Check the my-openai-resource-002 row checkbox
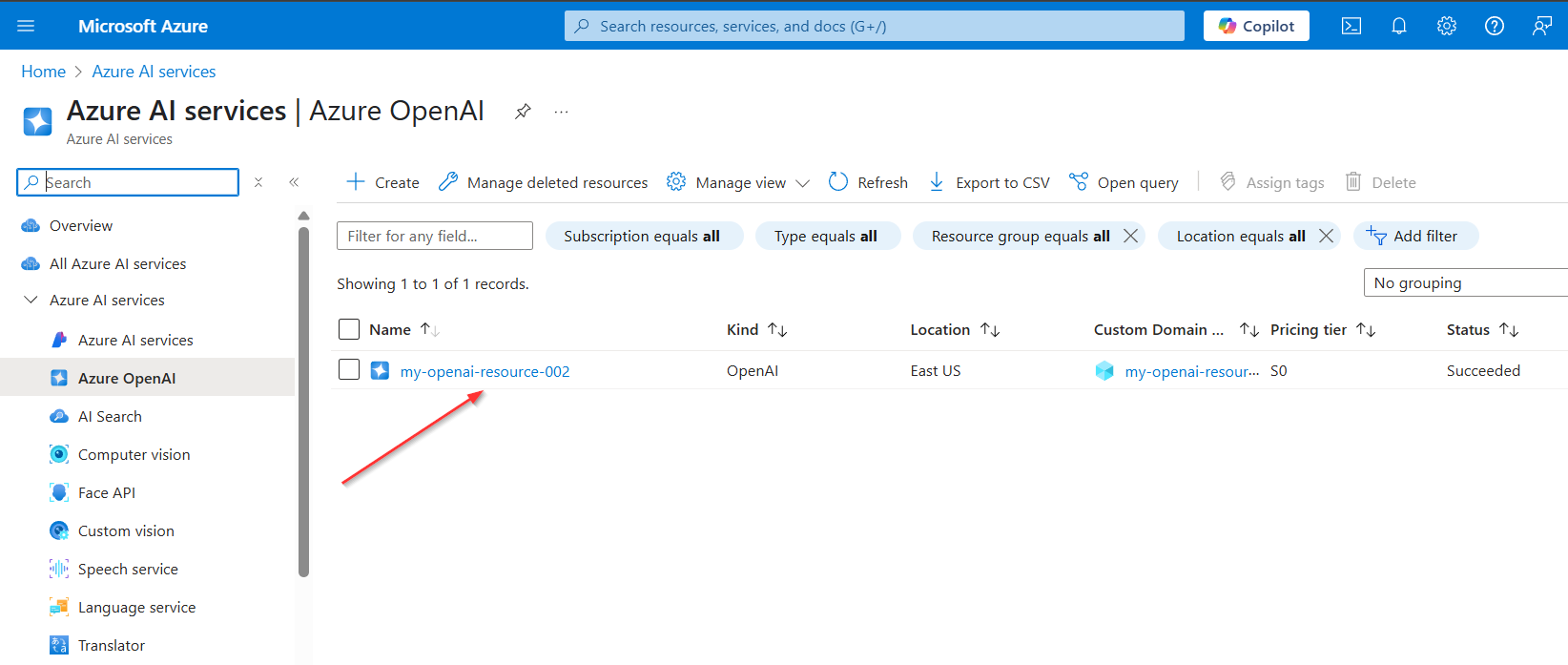This screenshot has height=665, width=1568. point(349,369)
